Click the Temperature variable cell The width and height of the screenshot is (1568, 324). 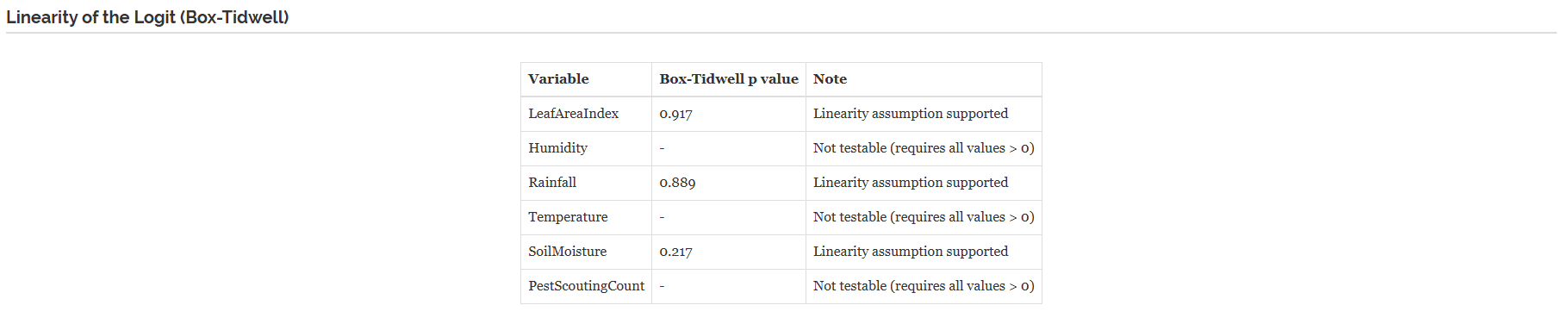coord(587,217)
